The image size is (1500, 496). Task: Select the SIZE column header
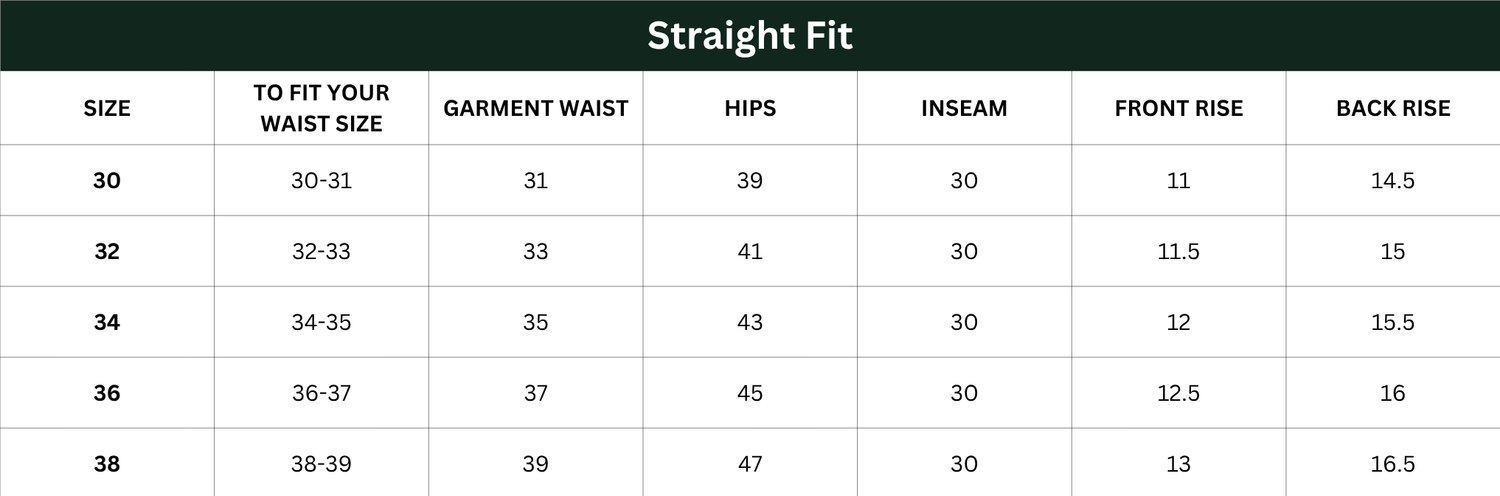pyautogui.click(x=107, y=108)
